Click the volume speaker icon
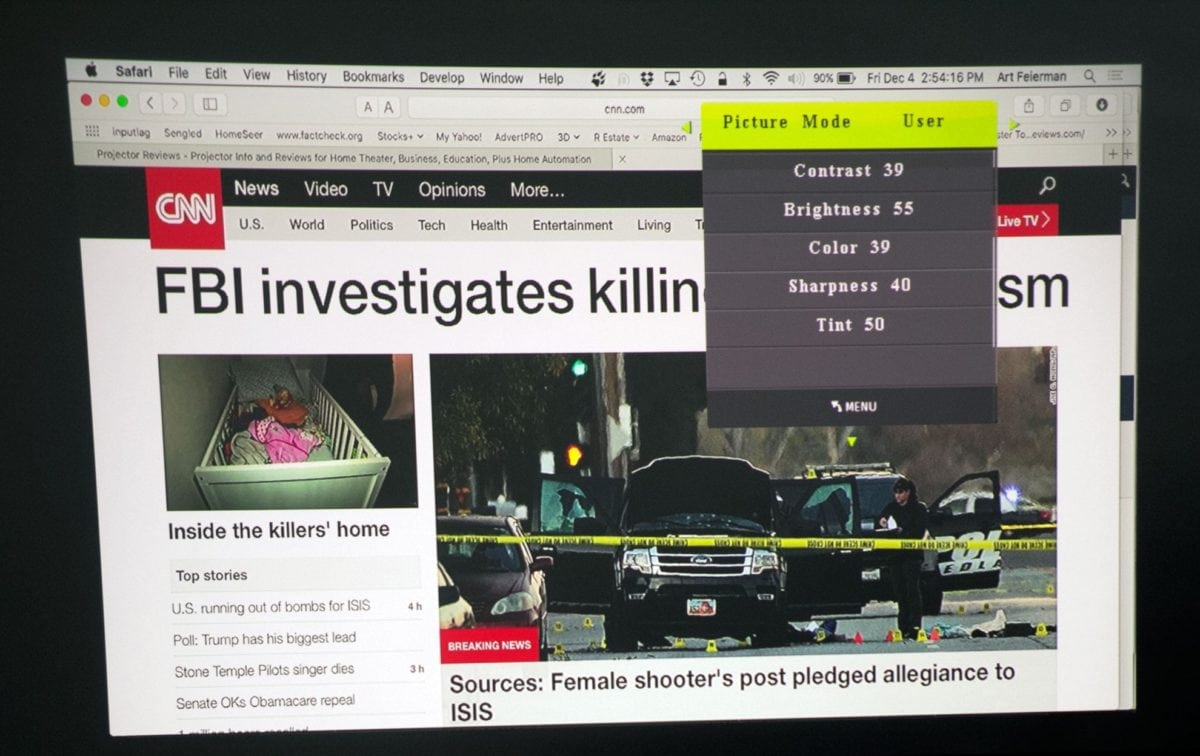The height and width of the screenshot is (756, 1200). pyautogui.click(x=796, y=78)
